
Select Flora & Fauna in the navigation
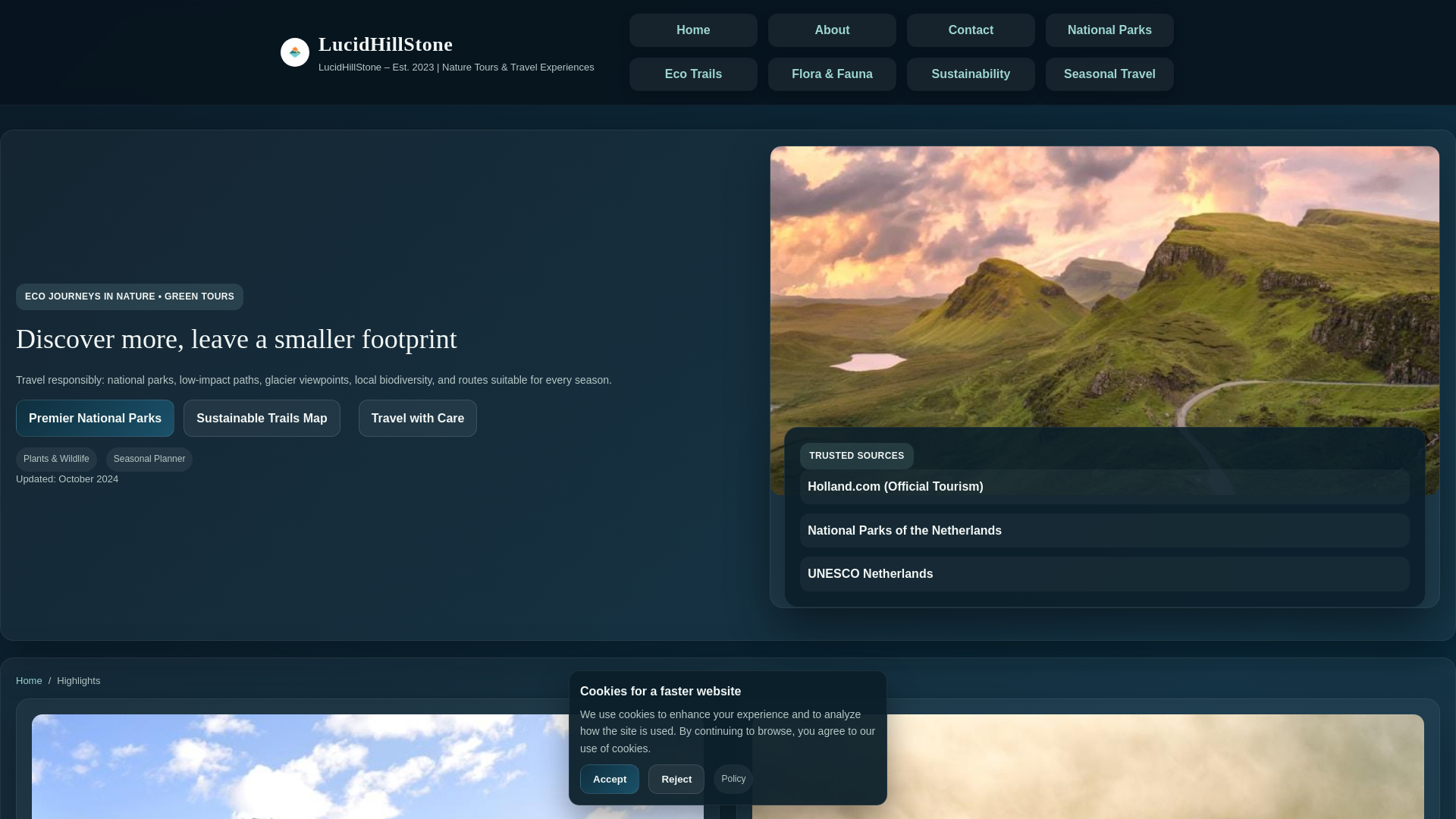832,74
